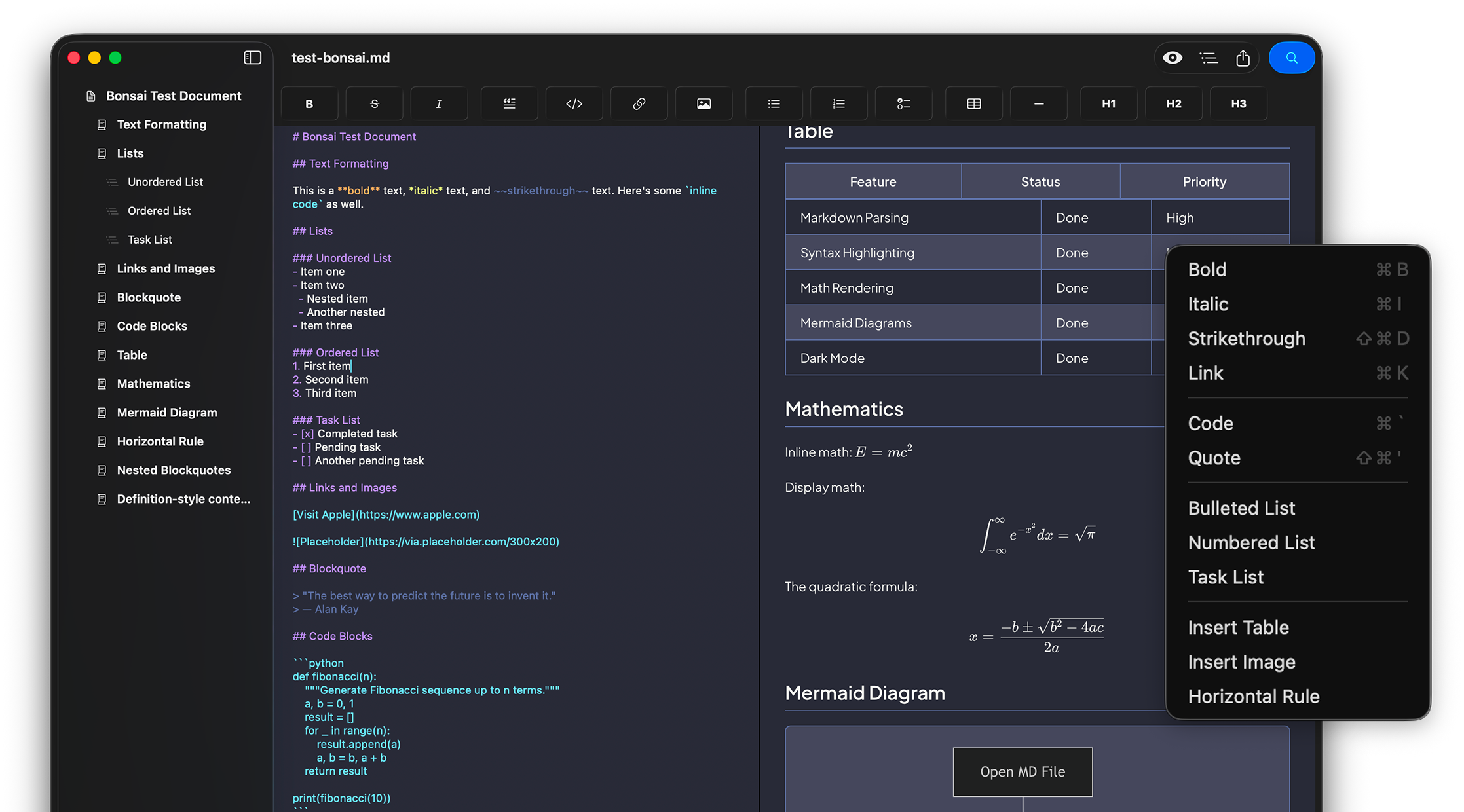Toggle the sidebar panel icon
Screen dimensions: 1464x812
pyautogui.click(x=252, y=58)
